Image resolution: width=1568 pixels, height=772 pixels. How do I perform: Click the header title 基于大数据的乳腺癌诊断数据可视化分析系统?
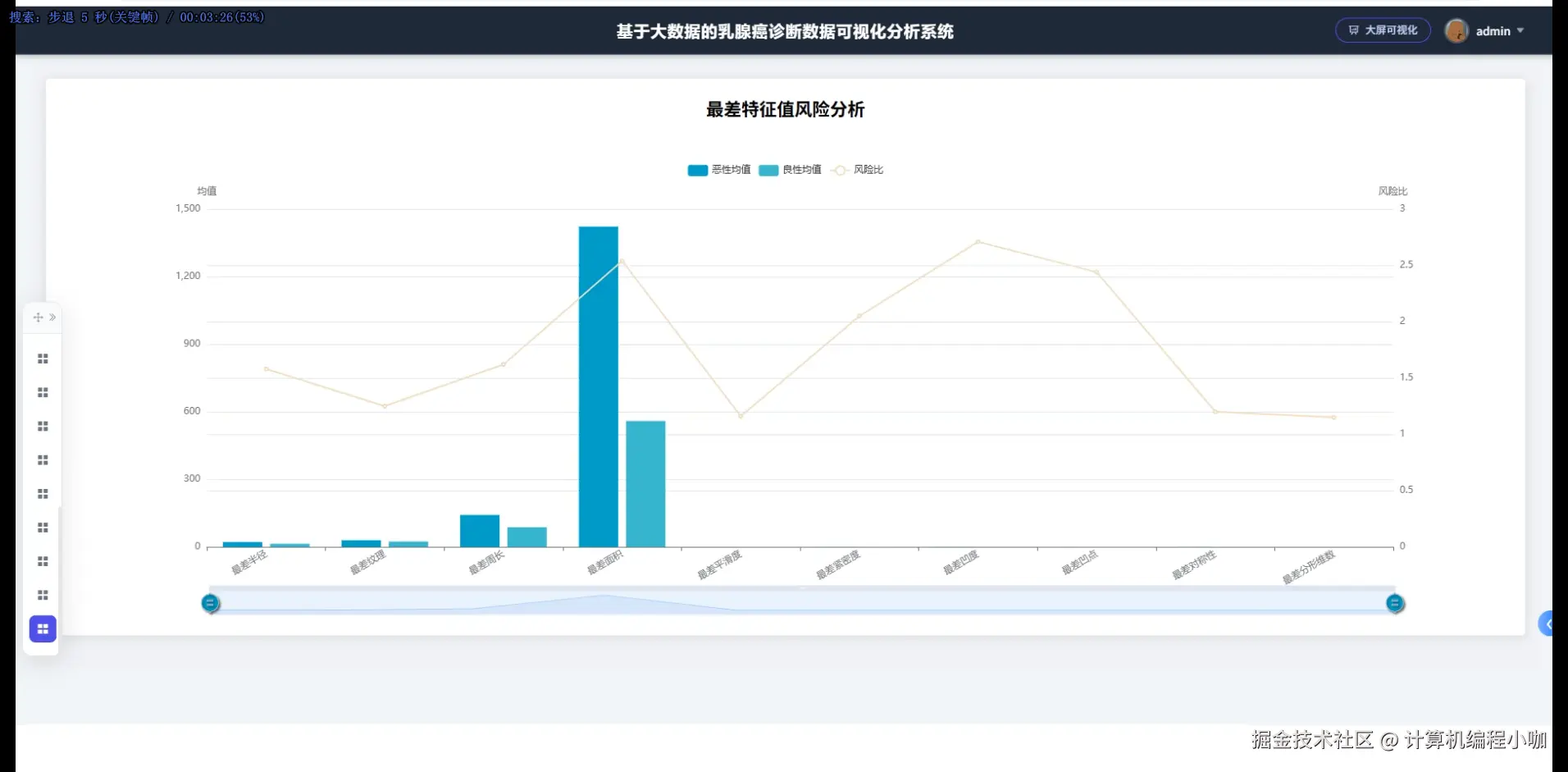coord(785,32)
